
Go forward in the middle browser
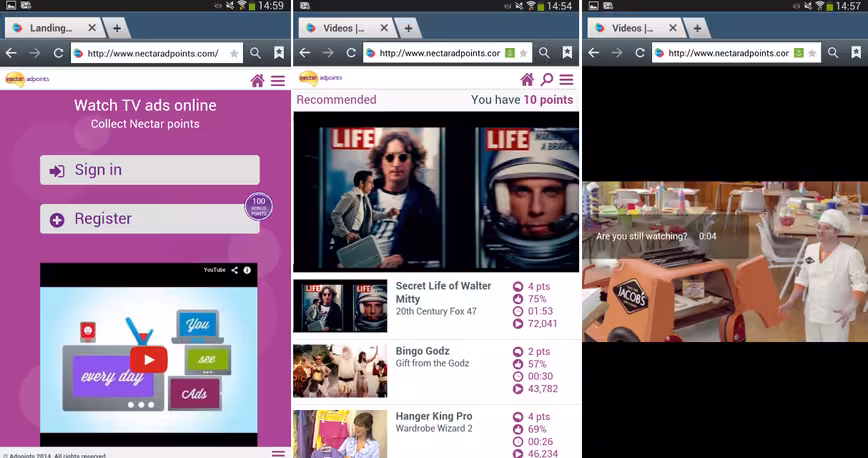[x=328, y=53]
